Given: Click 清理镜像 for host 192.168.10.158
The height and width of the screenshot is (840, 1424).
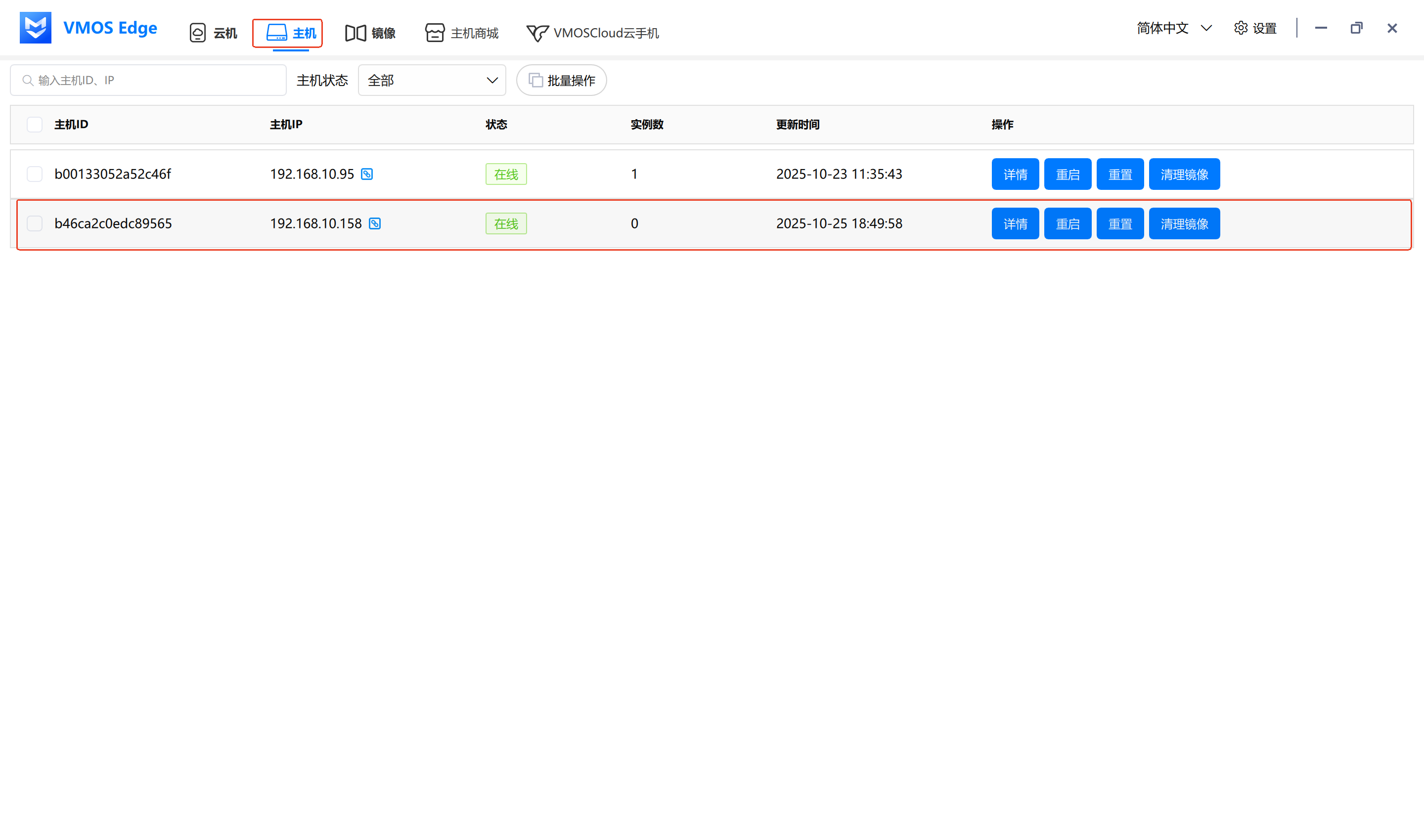Looking at the screenshot, I should click(x=1184, y=223).
